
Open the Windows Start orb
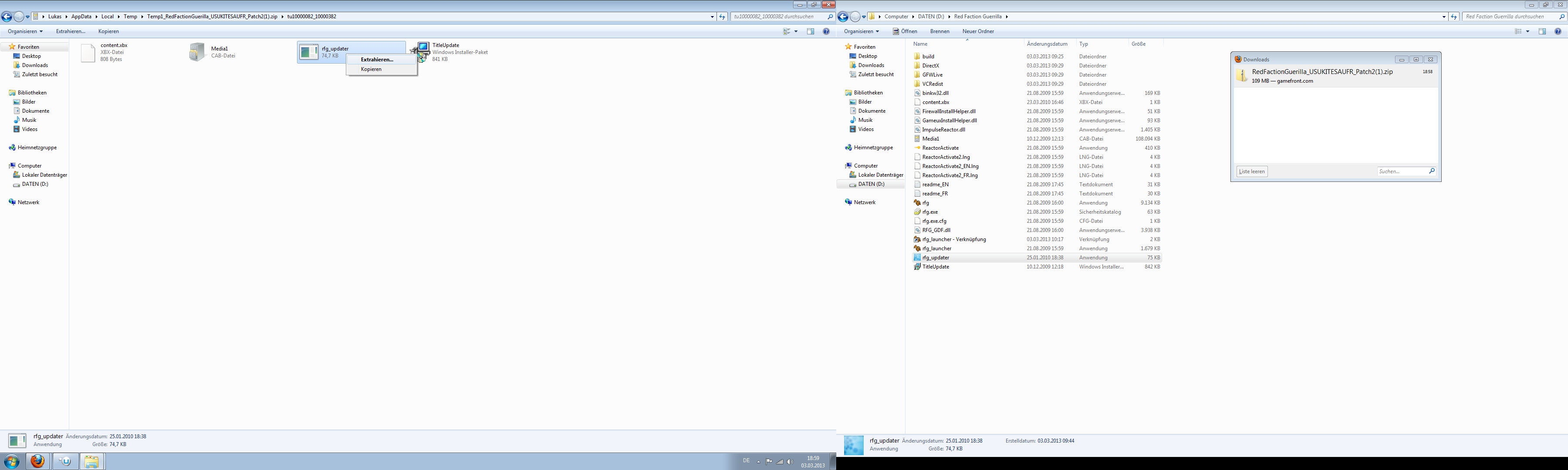point(12,461)
